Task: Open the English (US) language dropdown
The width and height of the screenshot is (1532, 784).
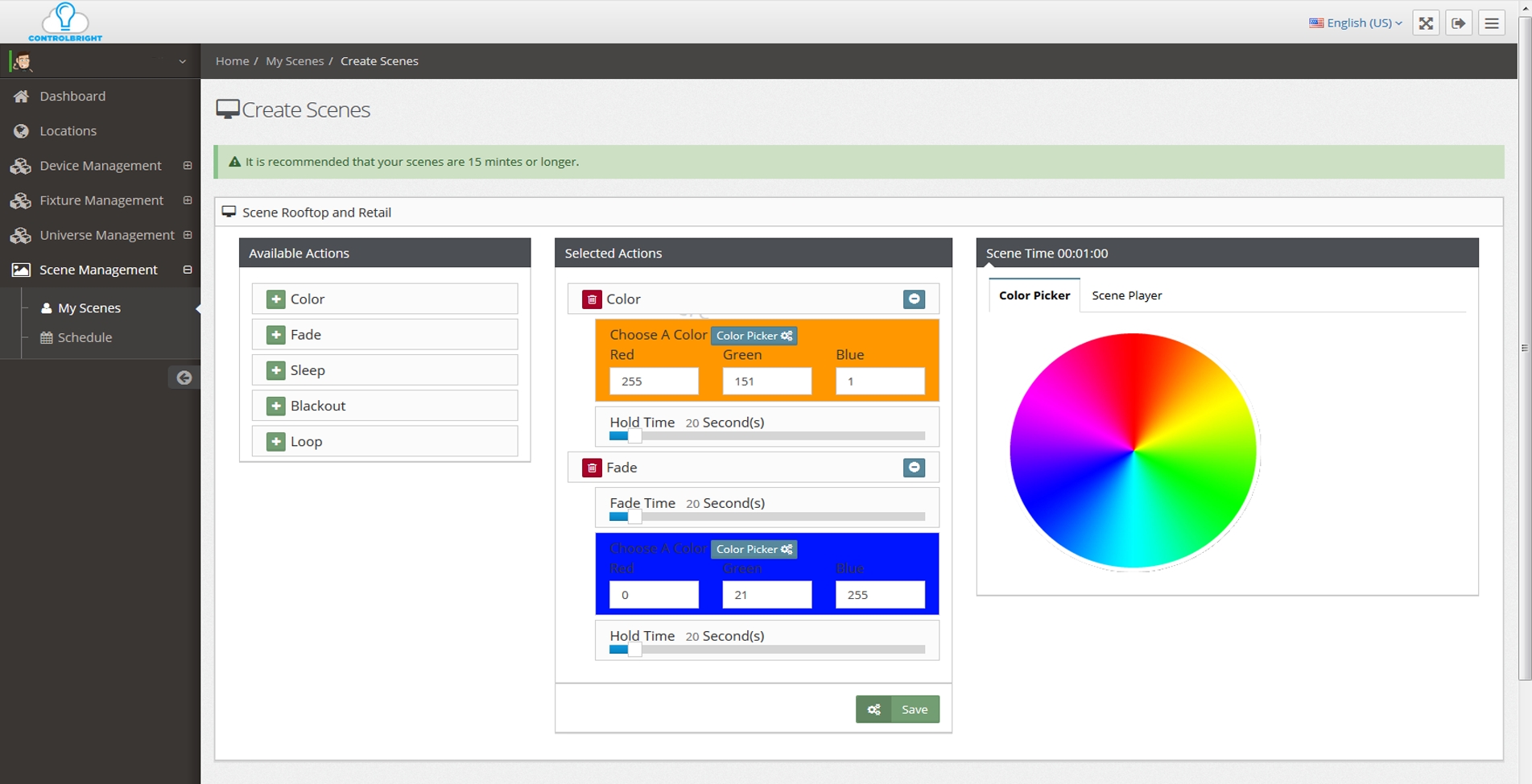Action: [x=1355, y=23]
